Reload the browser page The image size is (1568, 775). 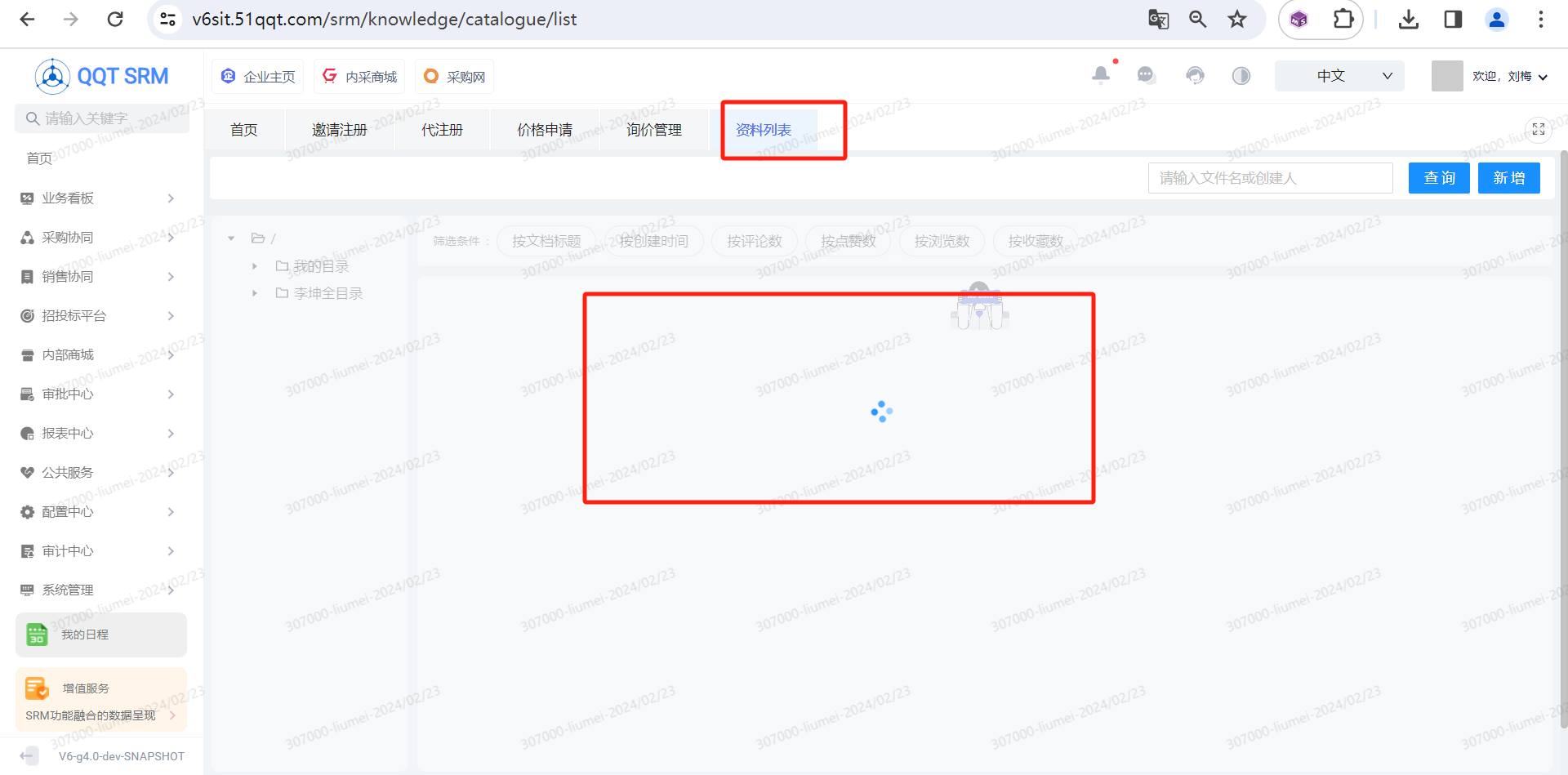(115, 19)
